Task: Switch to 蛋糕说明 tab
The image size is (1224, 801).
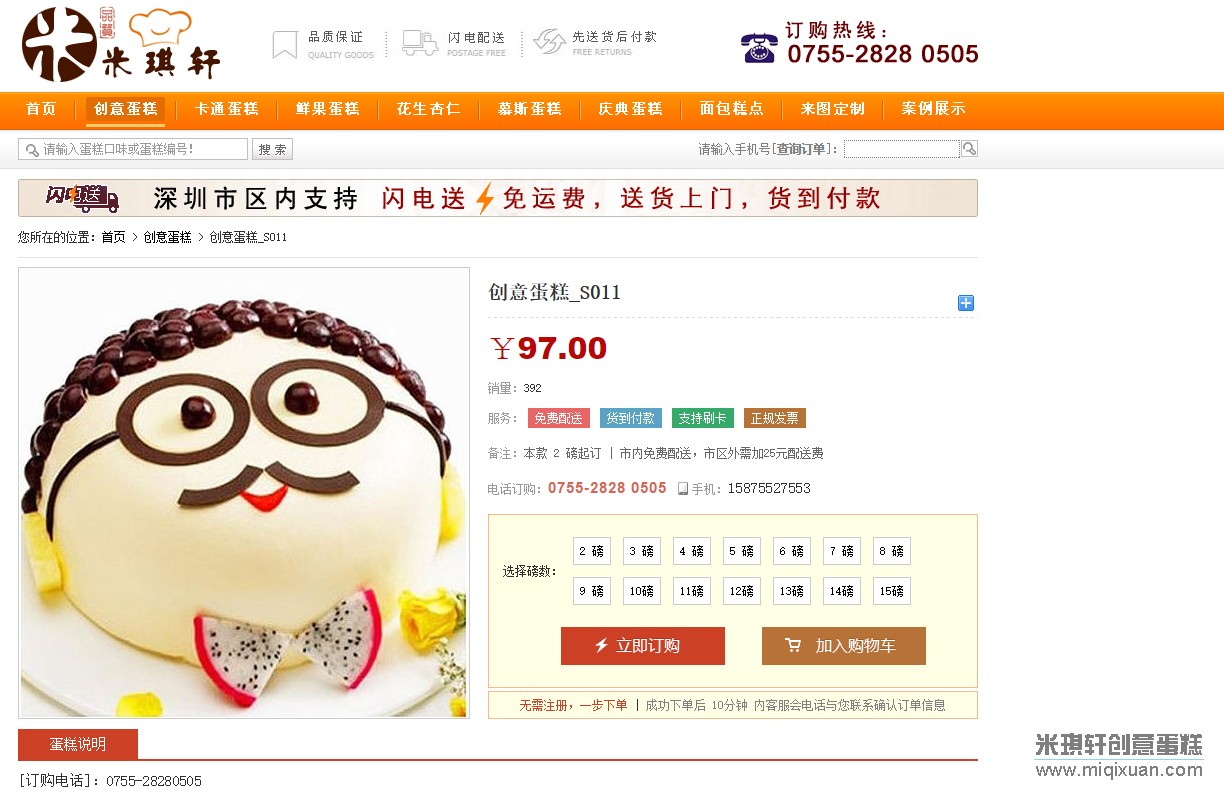Action: pyautogui.click(x=78, y=744)
